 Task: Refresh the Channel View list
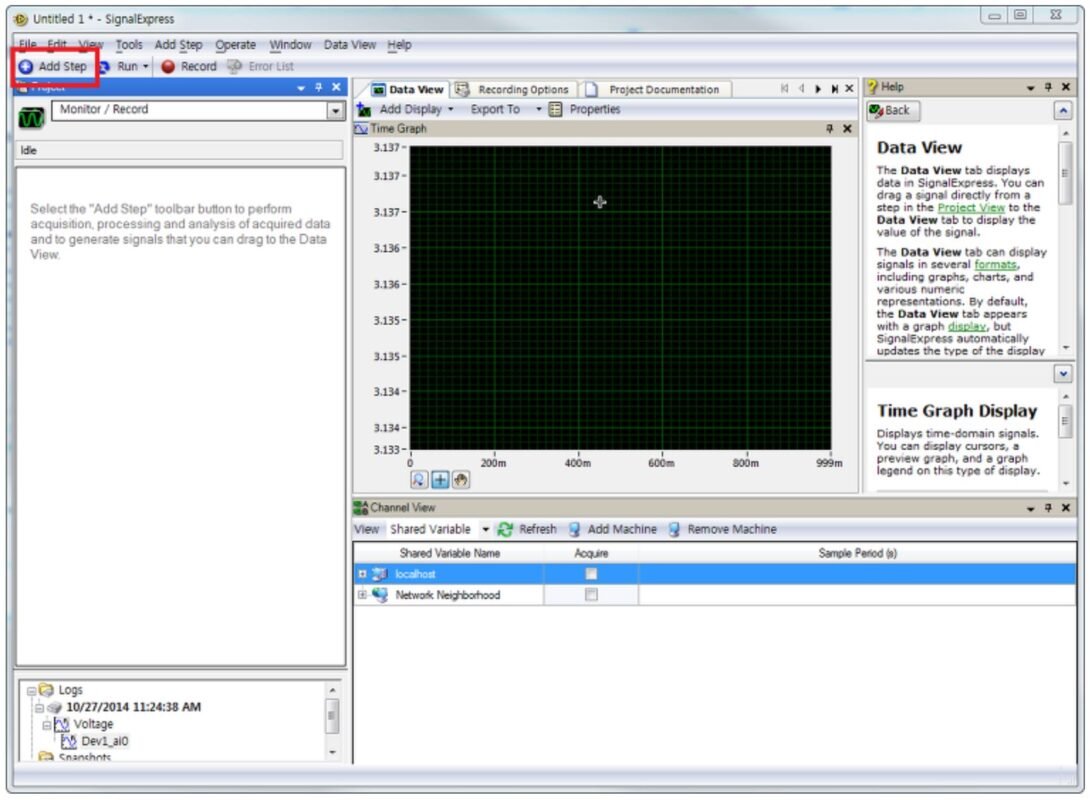pos(528,530)
